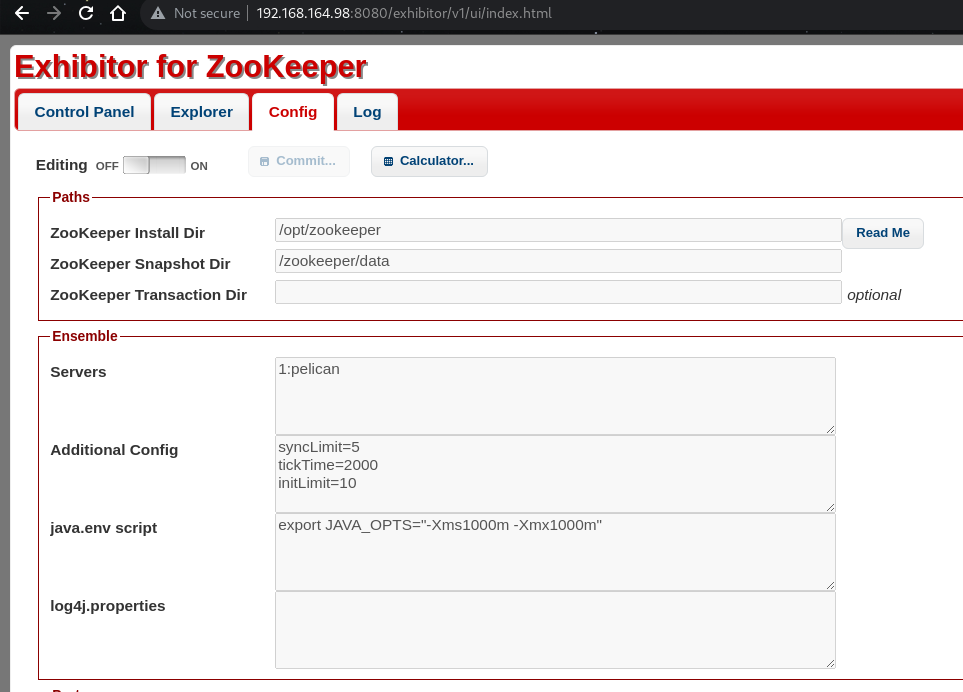Click the log4j.properties textarea resize grip
The width and height of the screenshot is (963, 692).
click(830, 663)
